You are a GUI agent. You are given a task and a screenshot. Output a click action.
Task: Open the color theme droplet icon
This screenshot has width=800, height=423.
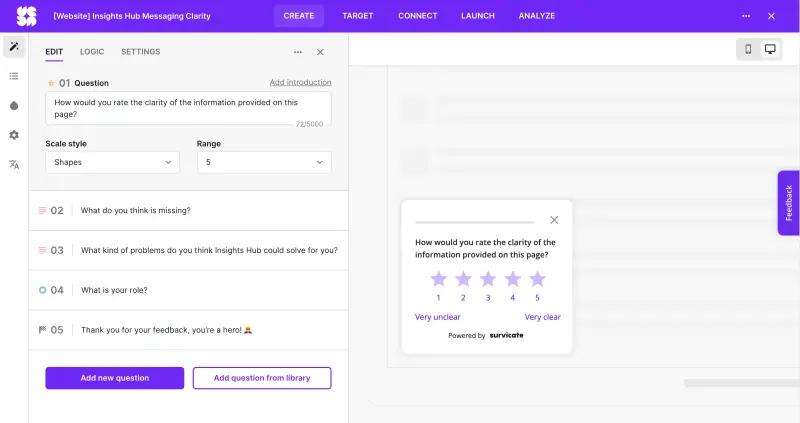point(14,106)
